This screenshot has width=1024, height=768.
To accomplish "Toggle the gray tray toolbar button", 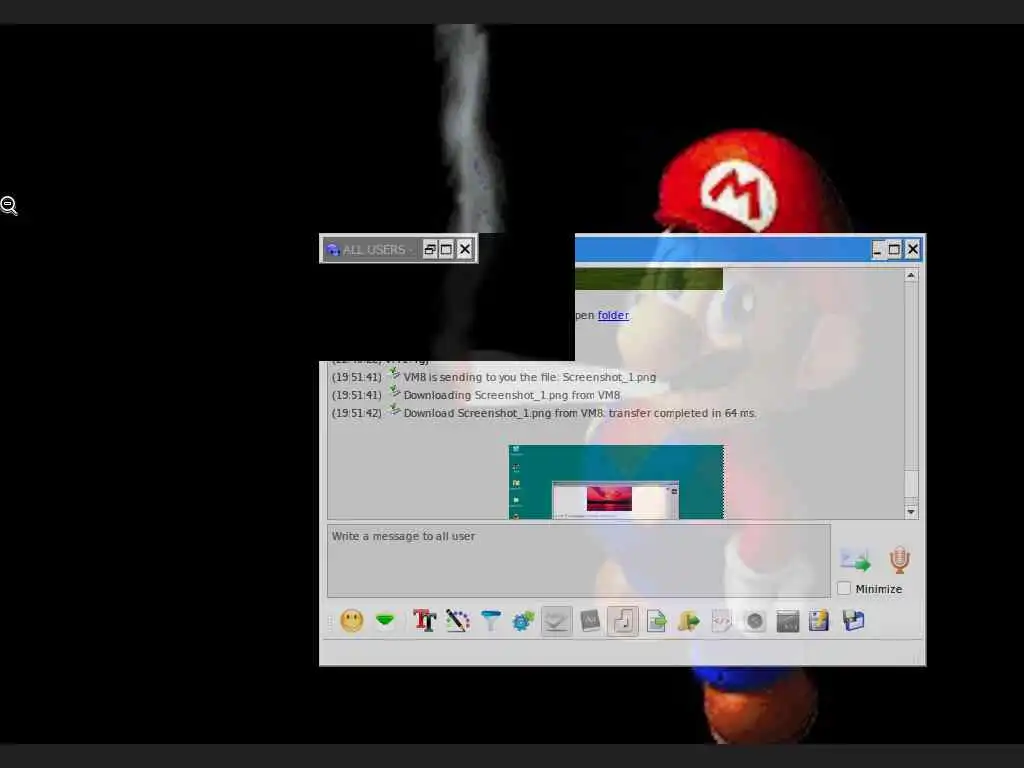I will [x=556, y=620].
